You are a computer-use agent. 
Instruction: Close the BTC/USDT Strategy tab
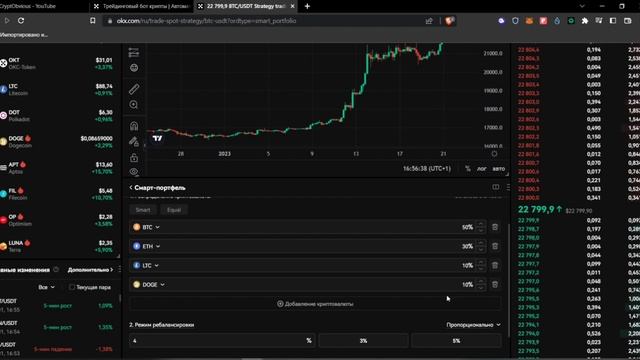292,6
